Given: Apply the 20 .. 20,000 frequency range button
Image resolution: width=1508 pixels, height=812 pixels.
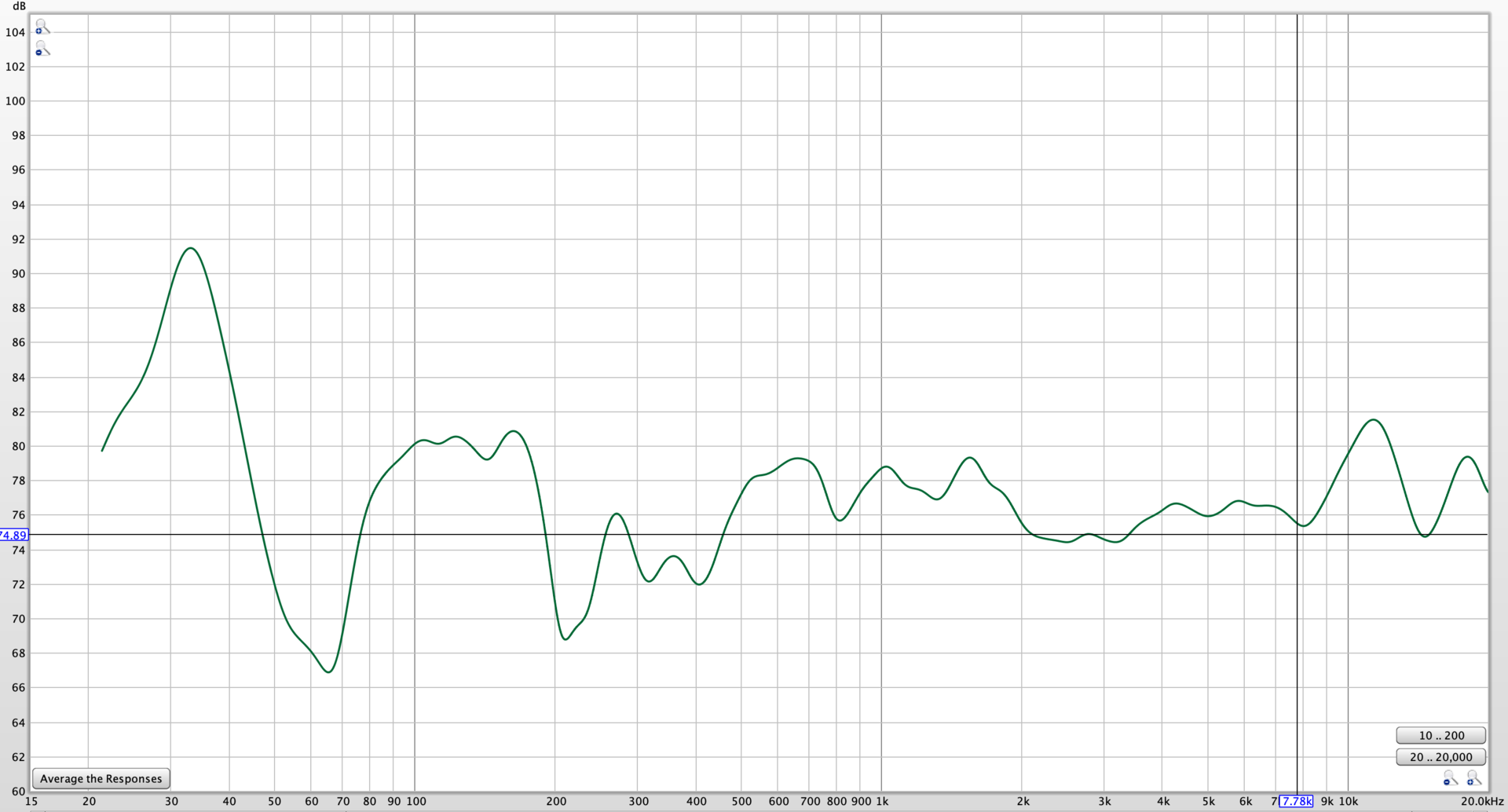Looking at the screenshot, I should (x=1441, y=756).
